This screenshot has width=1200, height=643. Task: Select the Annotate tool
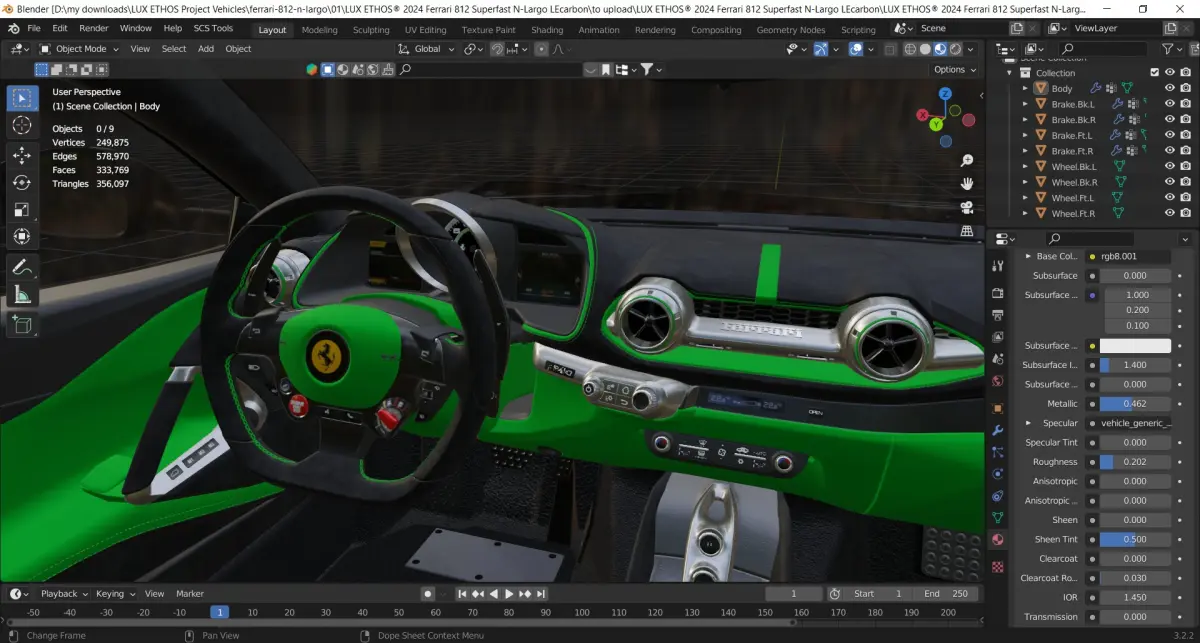pyautogui.click(x=22, y=267)
